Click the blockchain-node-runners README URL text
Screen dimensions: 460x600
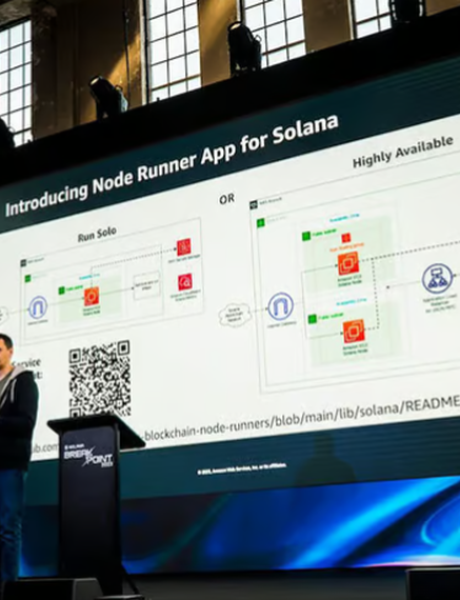(x=302, y=419)
